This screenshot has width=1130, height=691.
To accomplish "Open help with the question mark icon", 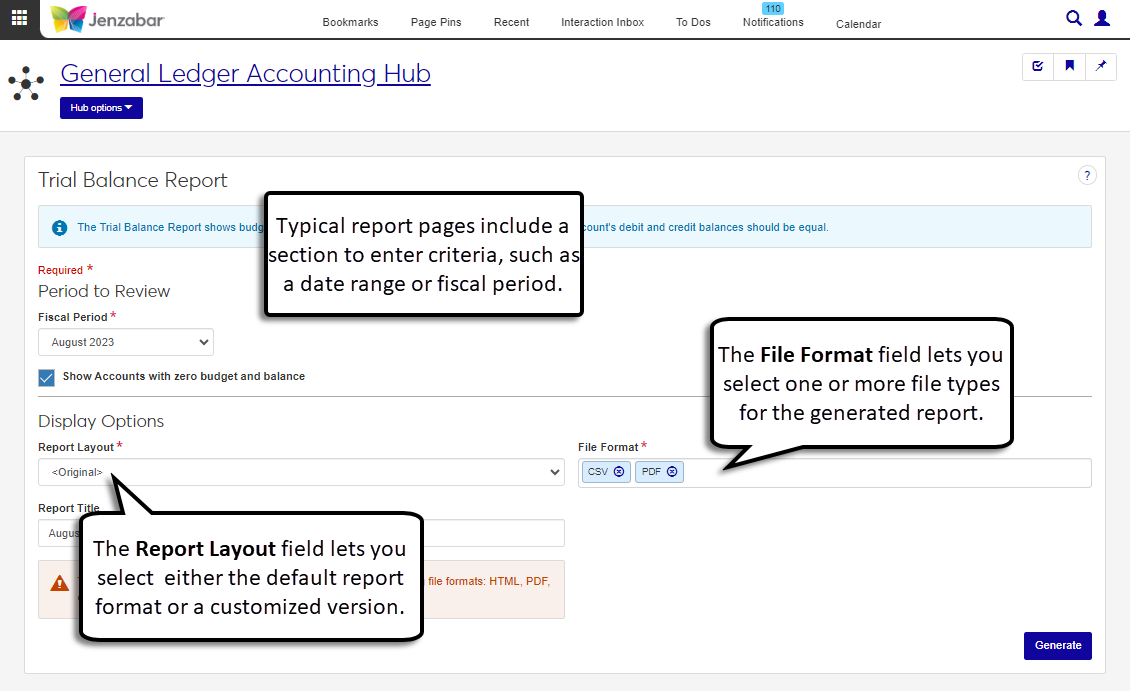I will pyautogui.click(x=1087, y=175).
